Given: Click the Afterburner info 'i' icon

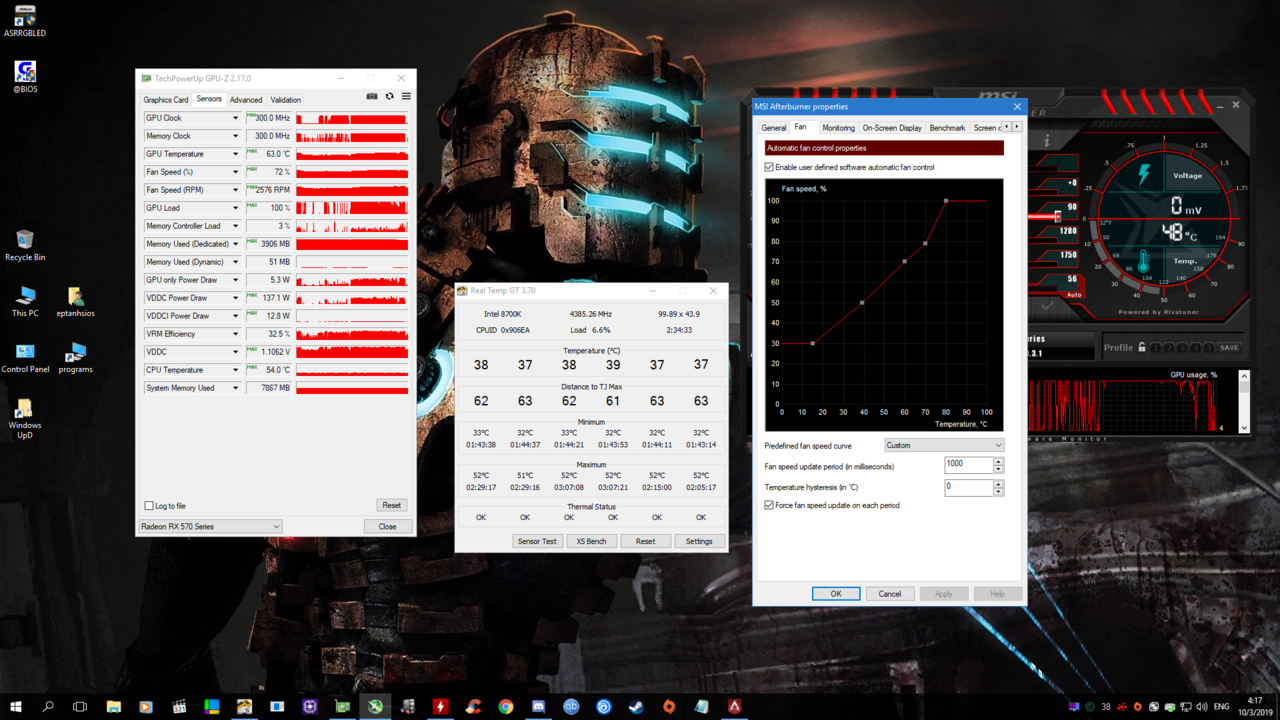Looking at the screenshot, I should point(1047,142).
